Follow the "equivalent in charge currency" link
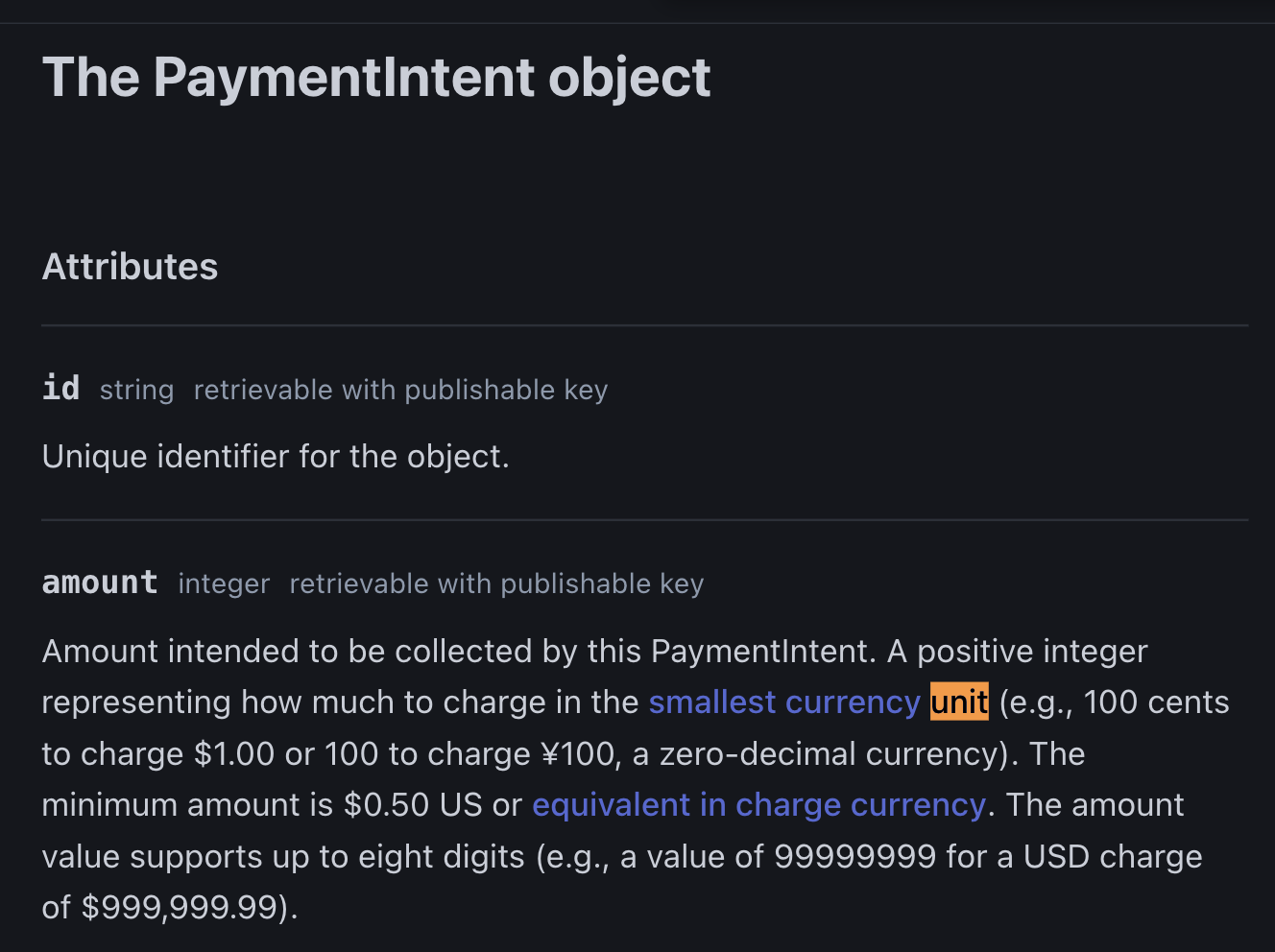The width and height of the screenshot is (1275, 952). (x=758, y=805)
